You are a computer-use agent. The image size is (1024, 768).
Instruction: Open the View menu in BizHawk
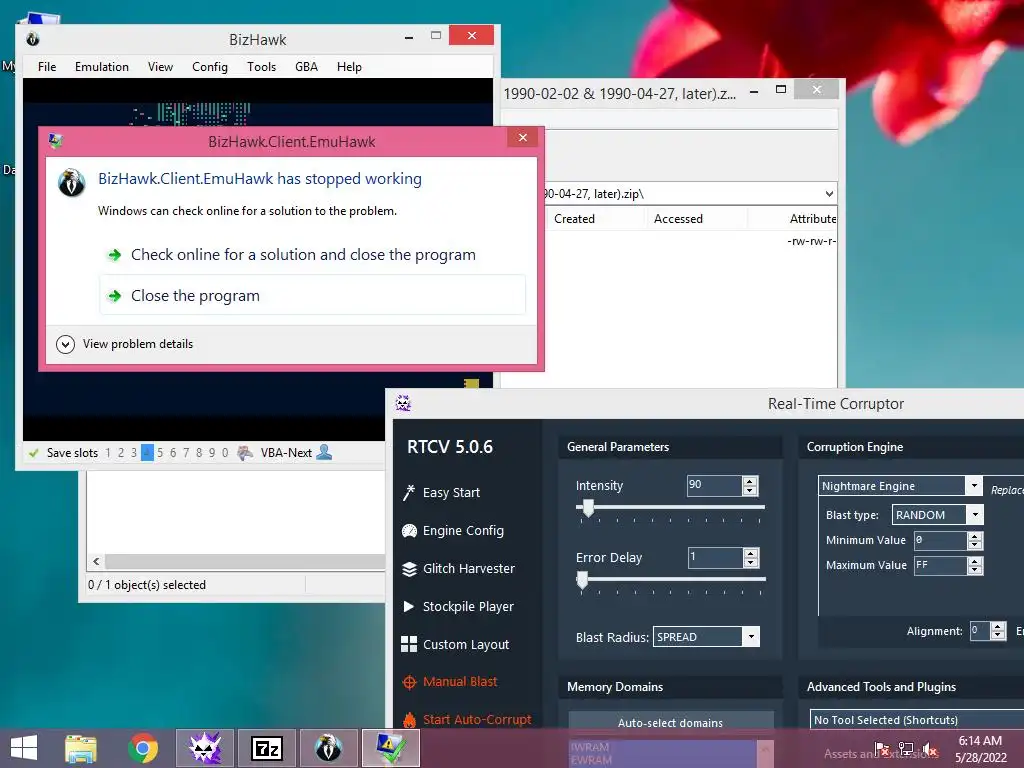pos(160,67)
